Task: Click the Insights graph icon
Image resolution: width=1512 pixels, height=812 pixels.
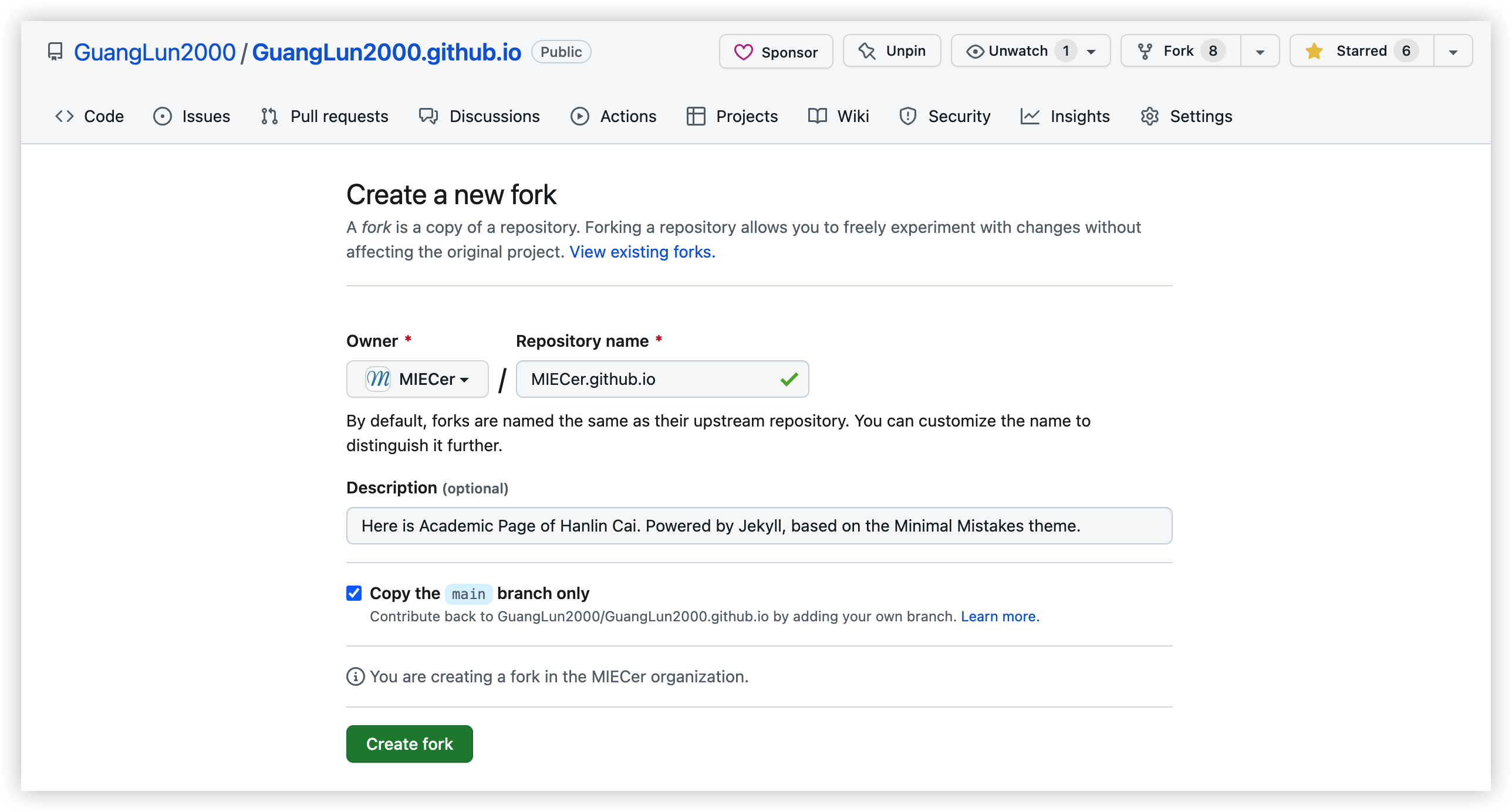Action: click(1031, 116)
